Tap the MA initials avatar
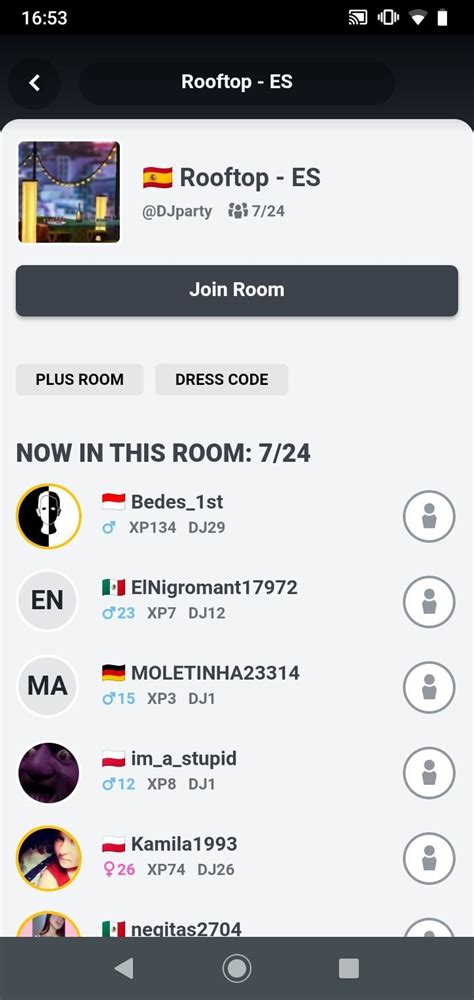This screenshot has height=1000, width=474. [47, 686]
